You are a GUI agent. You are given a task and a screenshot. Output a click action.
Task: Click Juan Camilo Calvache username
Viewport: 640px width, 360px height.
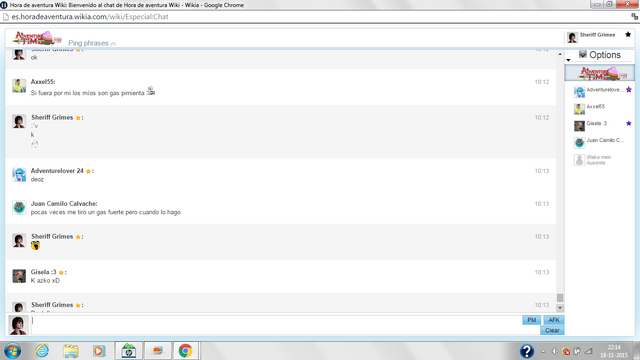point(64,203)
